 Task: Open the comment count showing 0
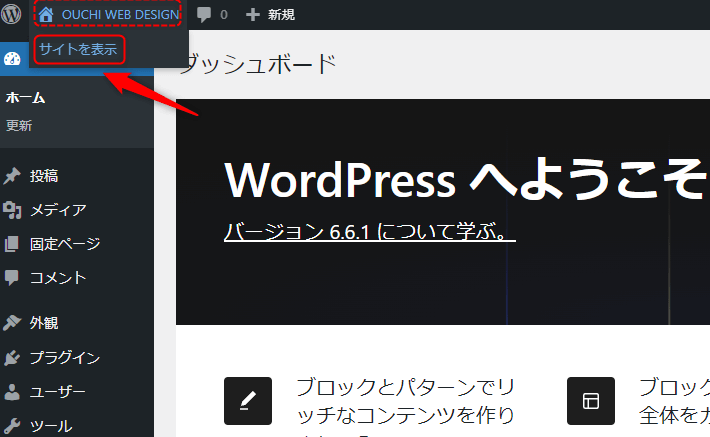coord(224,15)
